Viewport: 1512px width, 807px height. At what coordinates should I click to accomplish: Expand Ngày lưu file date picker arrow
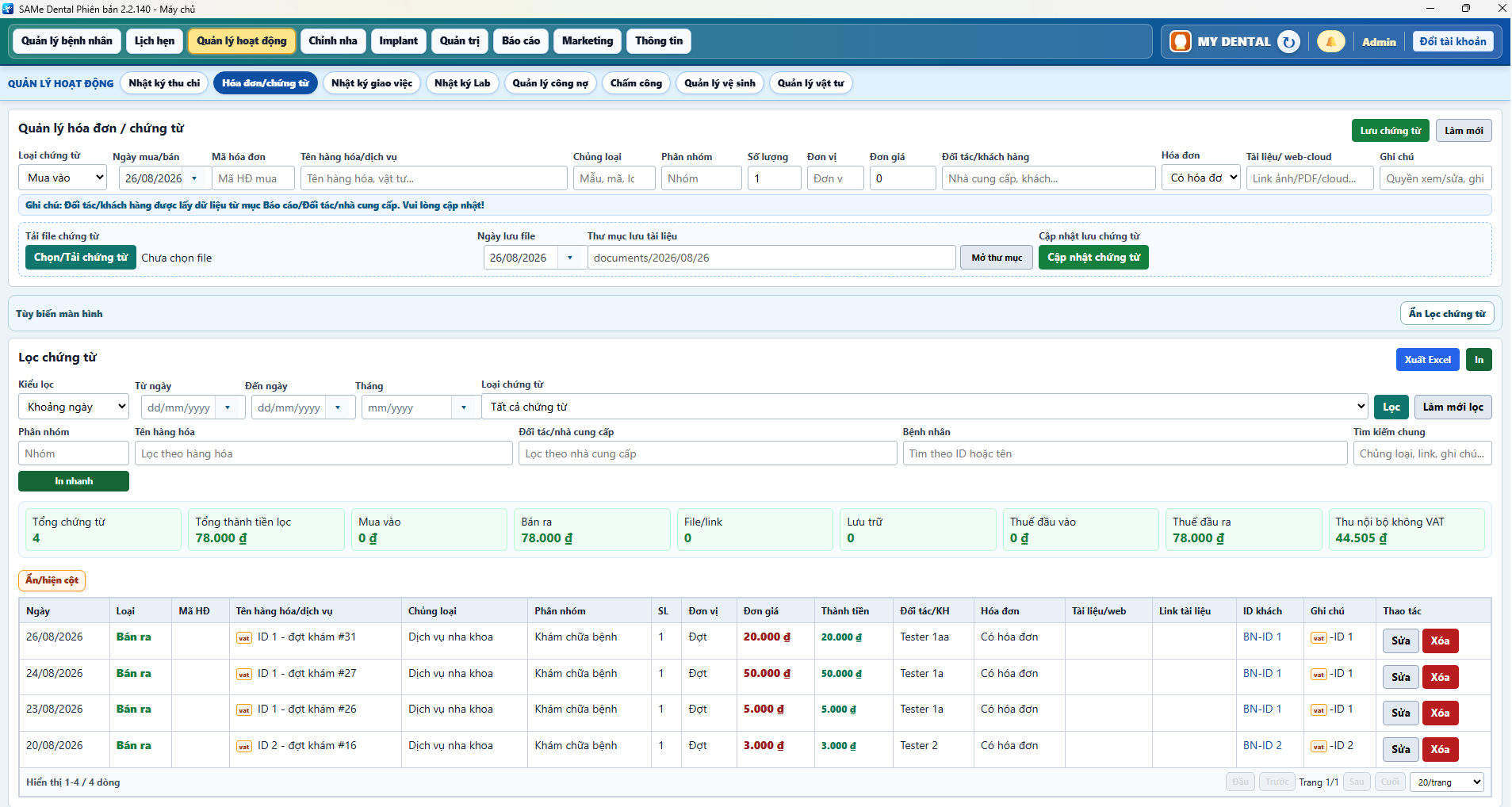569,258
